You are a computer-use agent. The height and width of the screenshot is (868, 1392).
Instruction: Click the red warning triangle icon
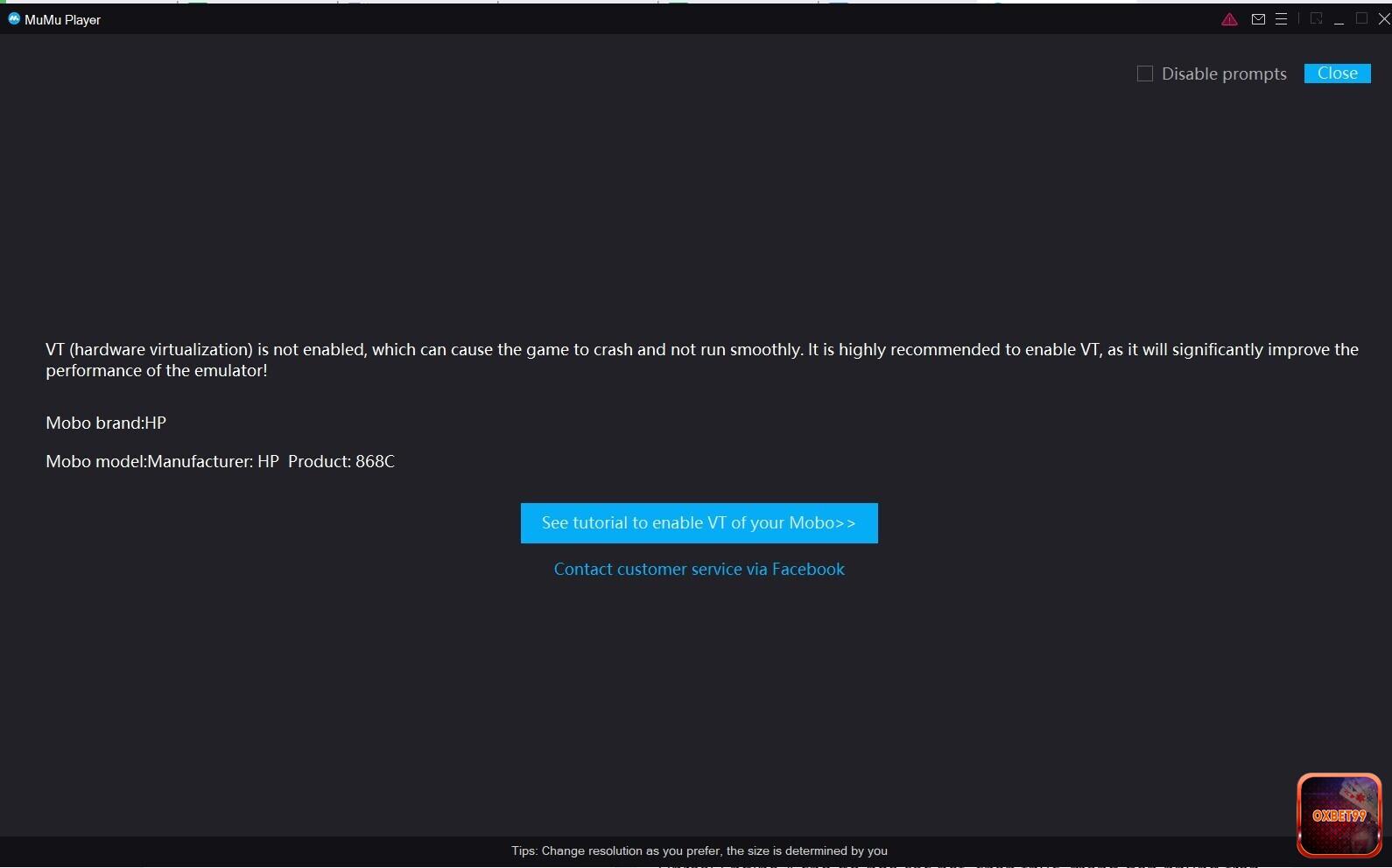coord(1229,19)
